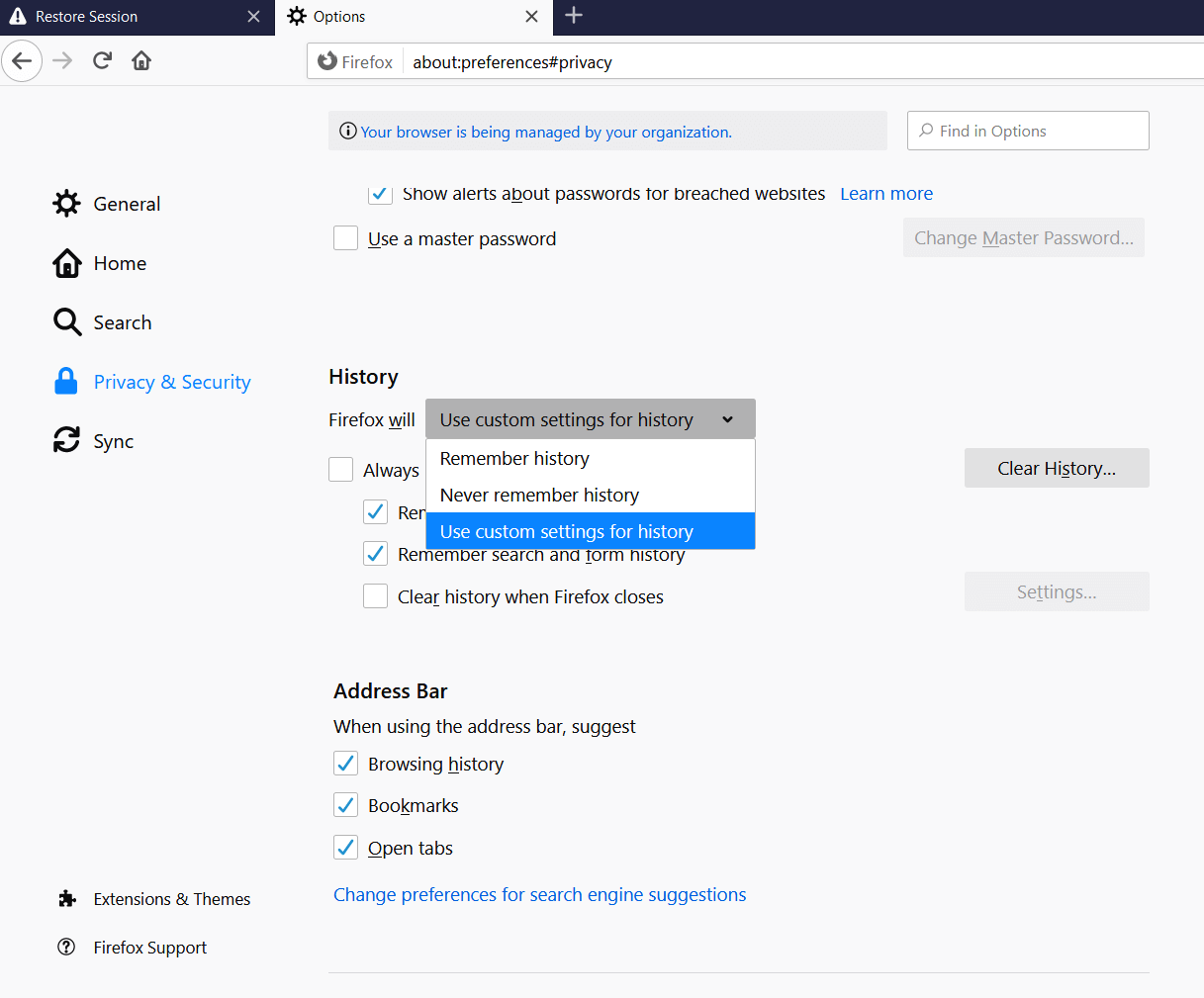Toggle alerts about passwords for breached websites
This screenshot has width=1204, height=998.
click(x=380, y=193)
